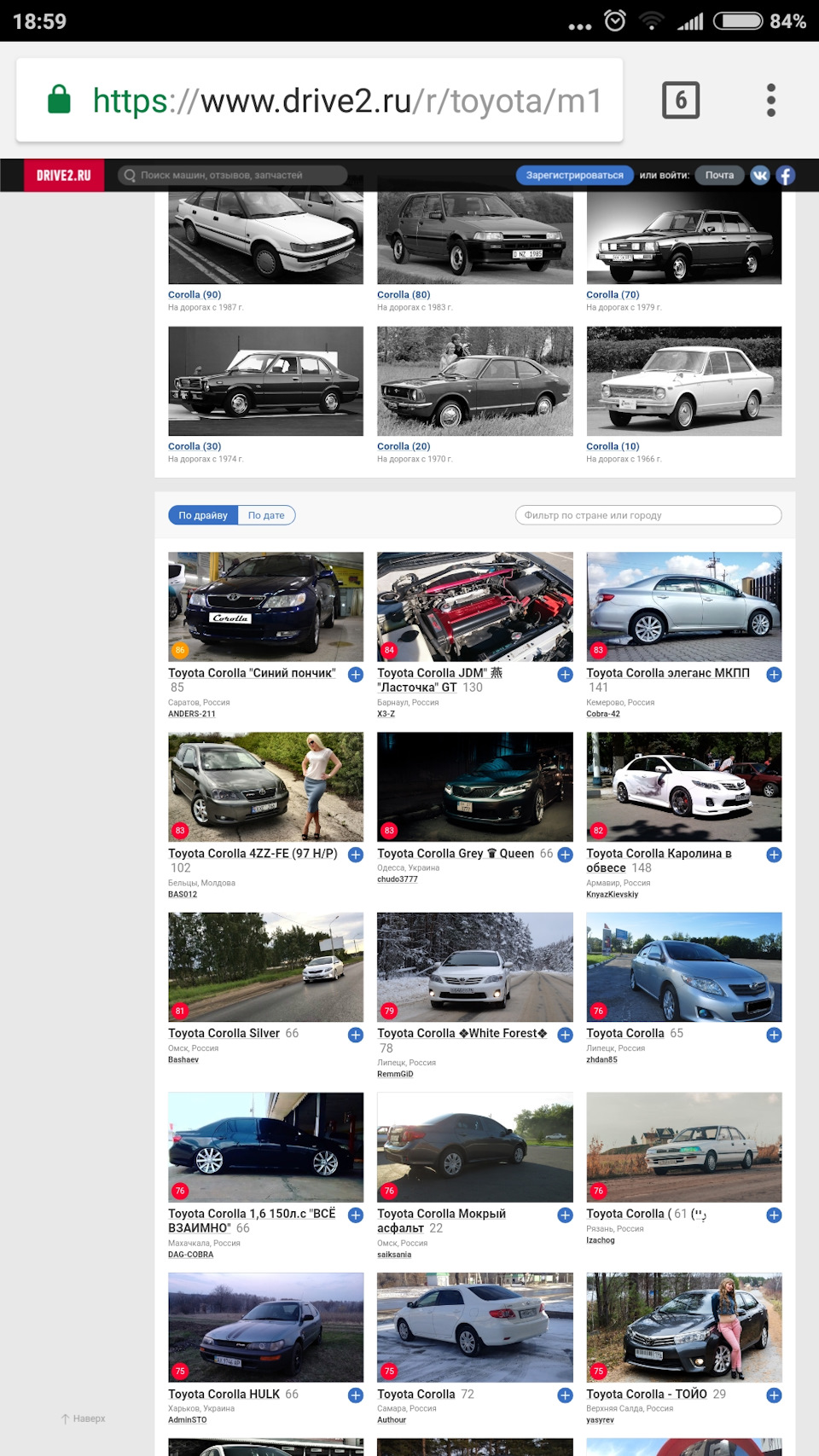
Task: Select the По дате sorting tab
Action: click(266, 515)
